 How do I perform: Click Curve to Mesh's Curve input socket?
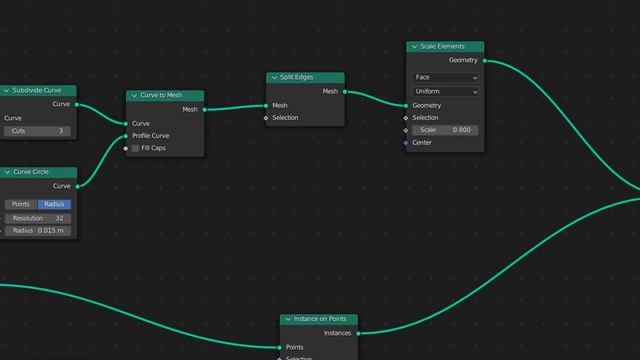[126, 124]
